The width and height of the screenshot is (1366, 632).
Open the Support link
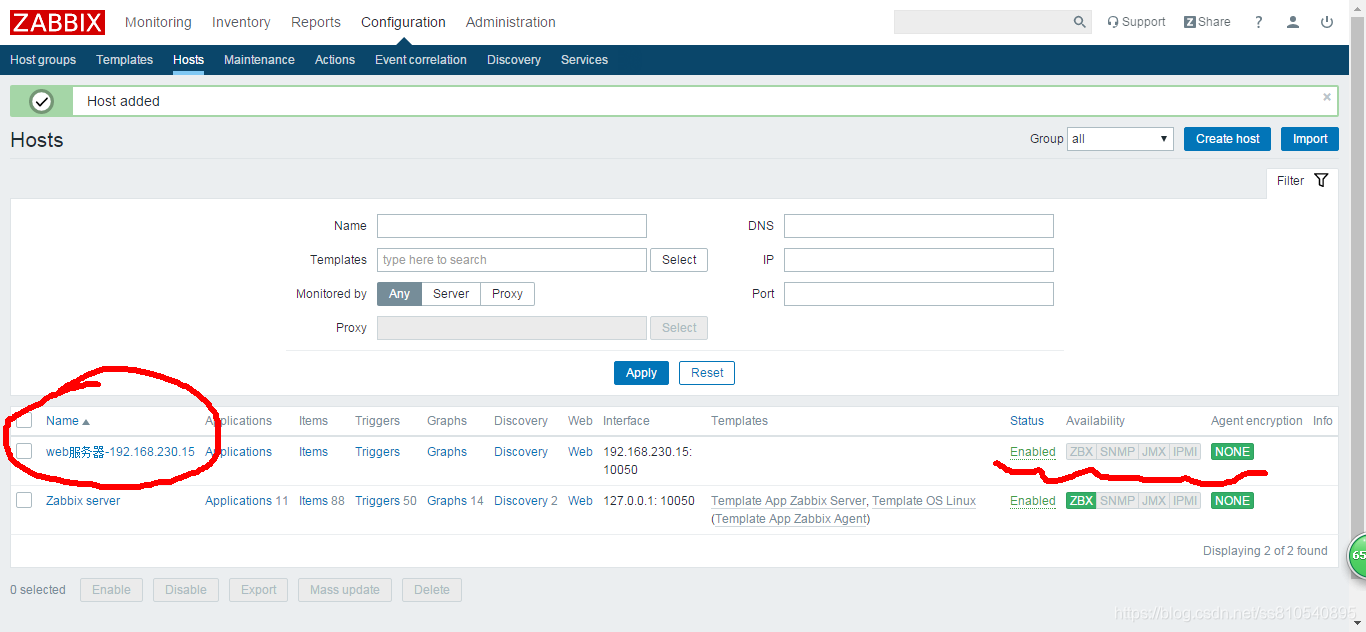pyautogui.click(x=1136, y=22)
